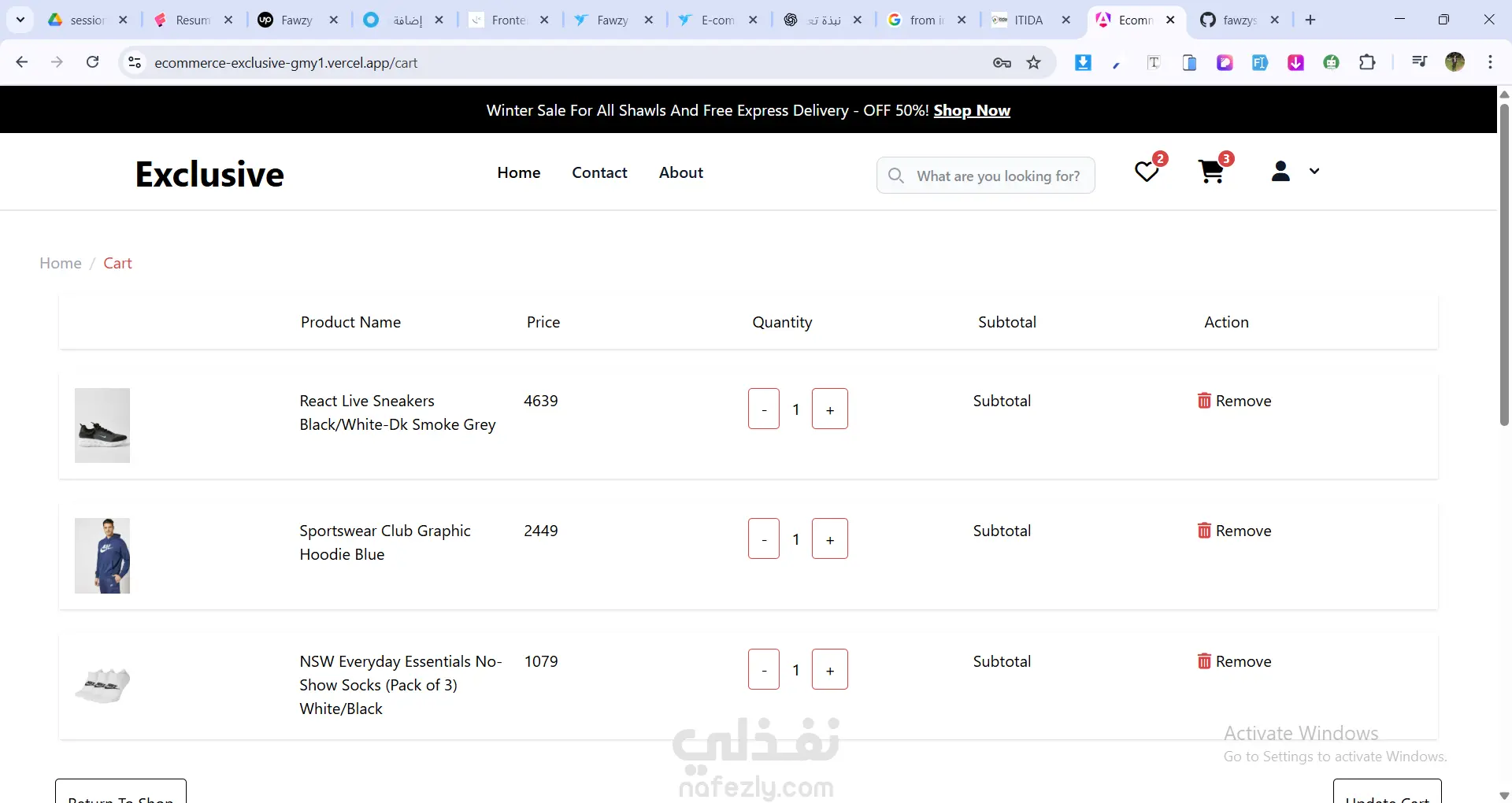The width and height of the screenshot is (1512, 803).
Task: Click the React Live Sneakers product thumbnail
Action: [102, 425]
